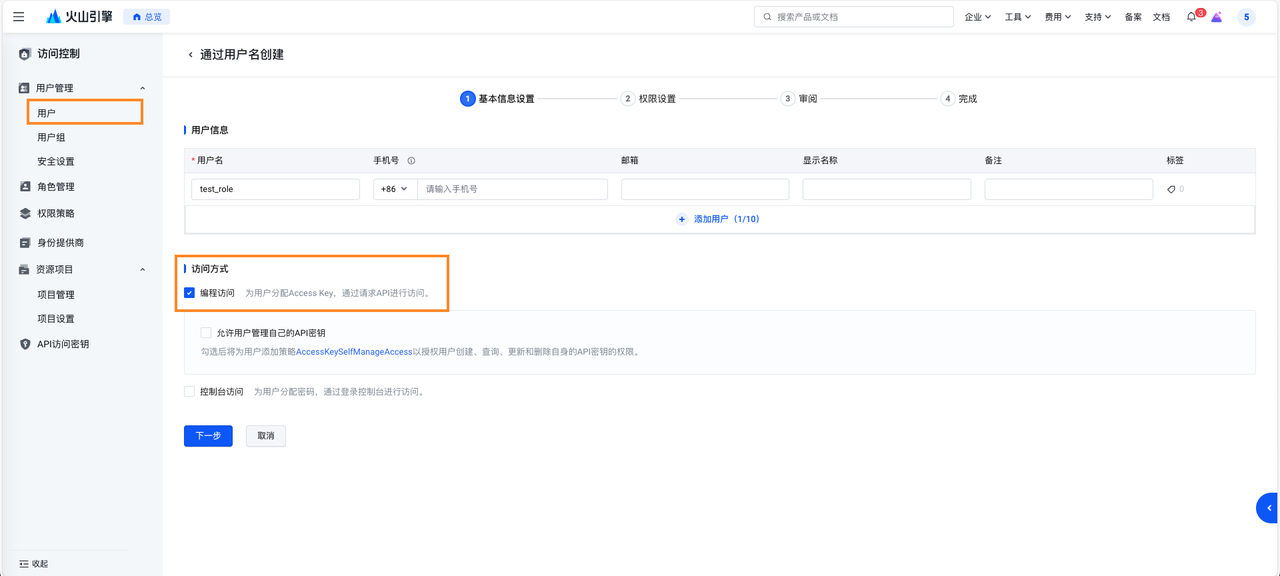The height and width of the screenshot is (576, 1280).
Task: Enable 允许用户管理自己的API密钥 checkbox
Action: click(x=206, y=333)
